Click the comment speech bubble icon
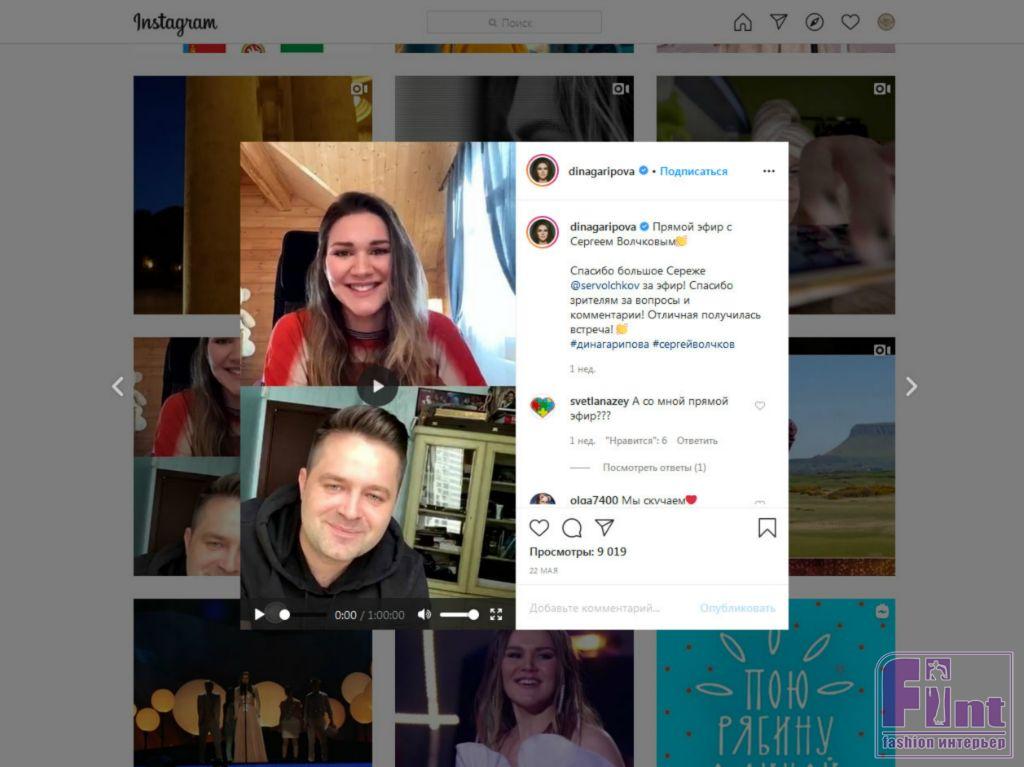Screen dimensions: 1024x767 pyautogui.click(x=572, y=527)
